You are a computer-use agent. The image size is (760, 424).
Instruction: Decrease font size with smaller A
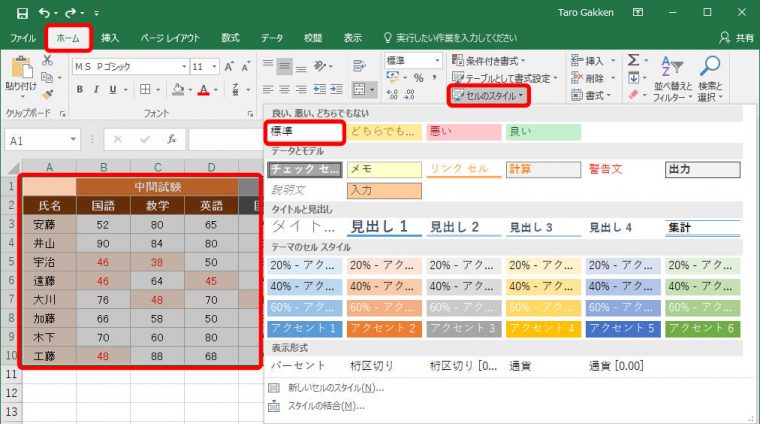click(x=246, y=66)
